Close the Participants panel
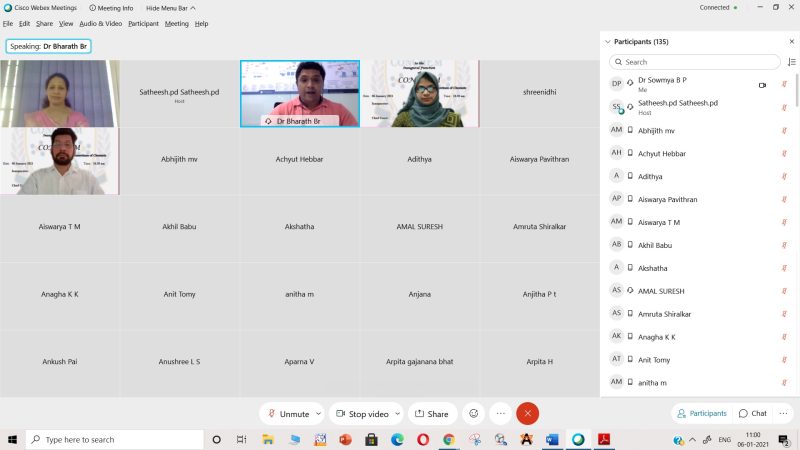This screenshot has height=450, width=800. 790,42
